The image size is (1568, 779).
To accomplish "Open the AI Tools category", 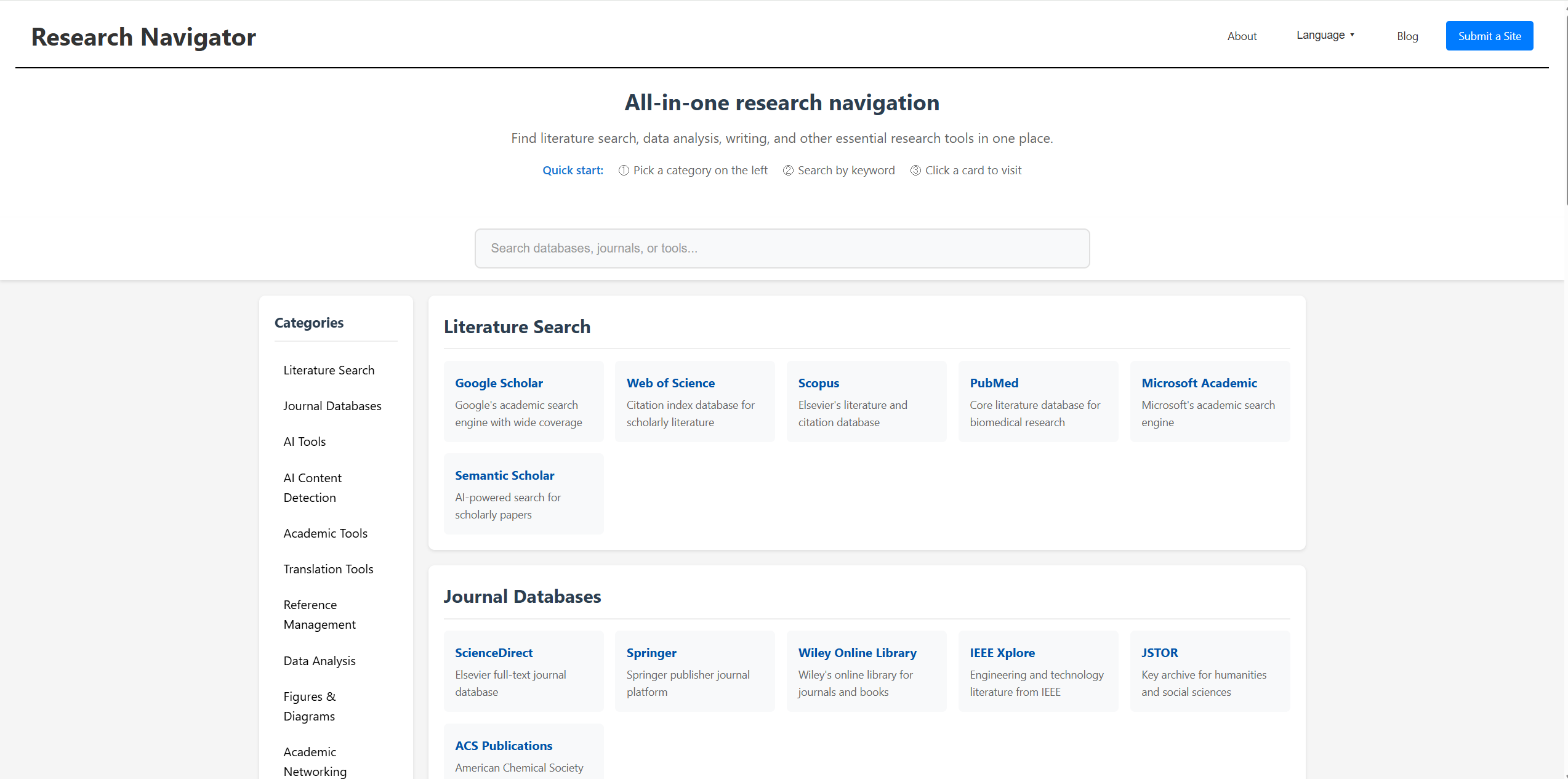I will coord(304,441).
